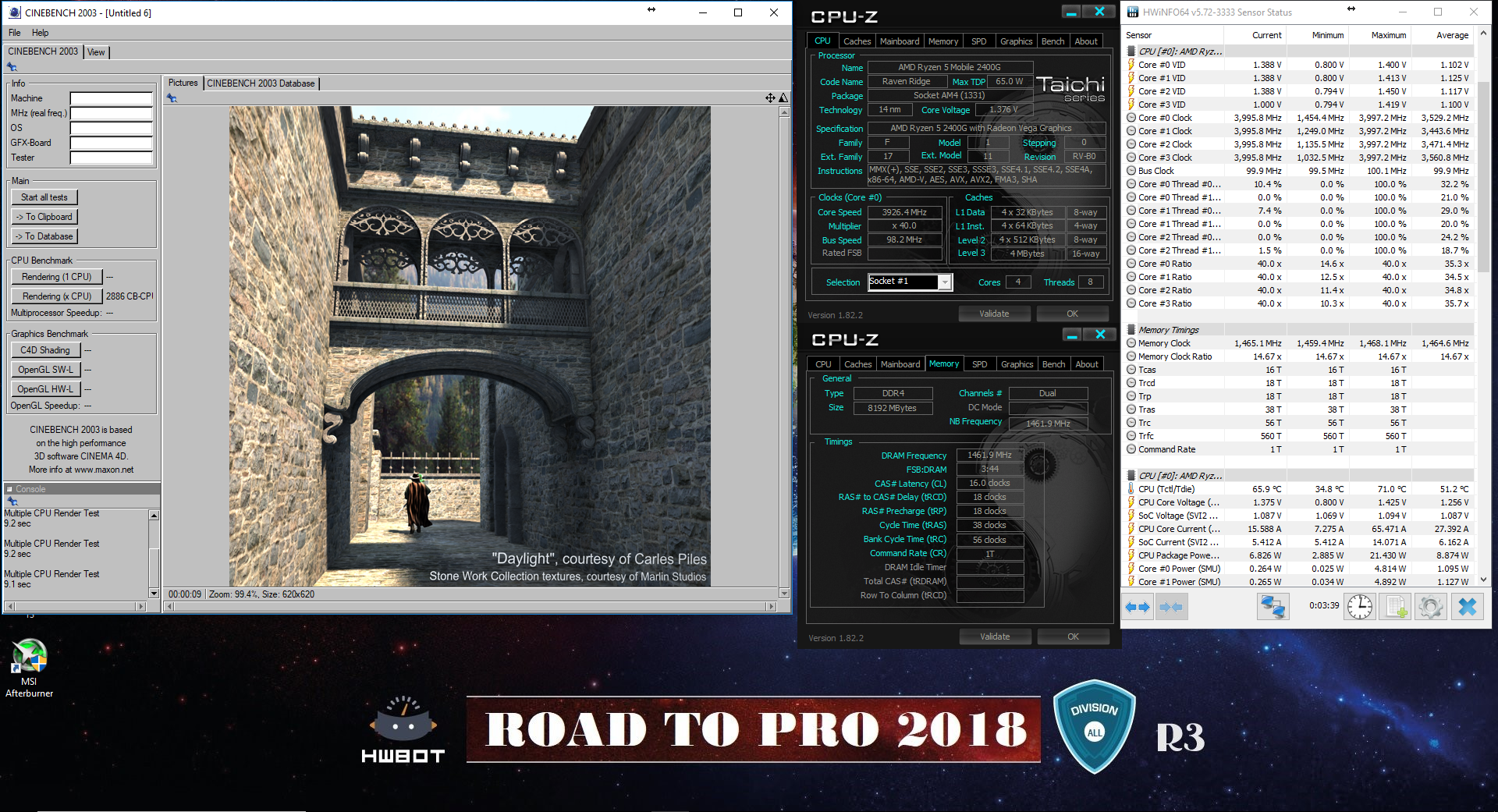
Task: Click the pin icon under the Pictures tab
Action: pos(172,98)
